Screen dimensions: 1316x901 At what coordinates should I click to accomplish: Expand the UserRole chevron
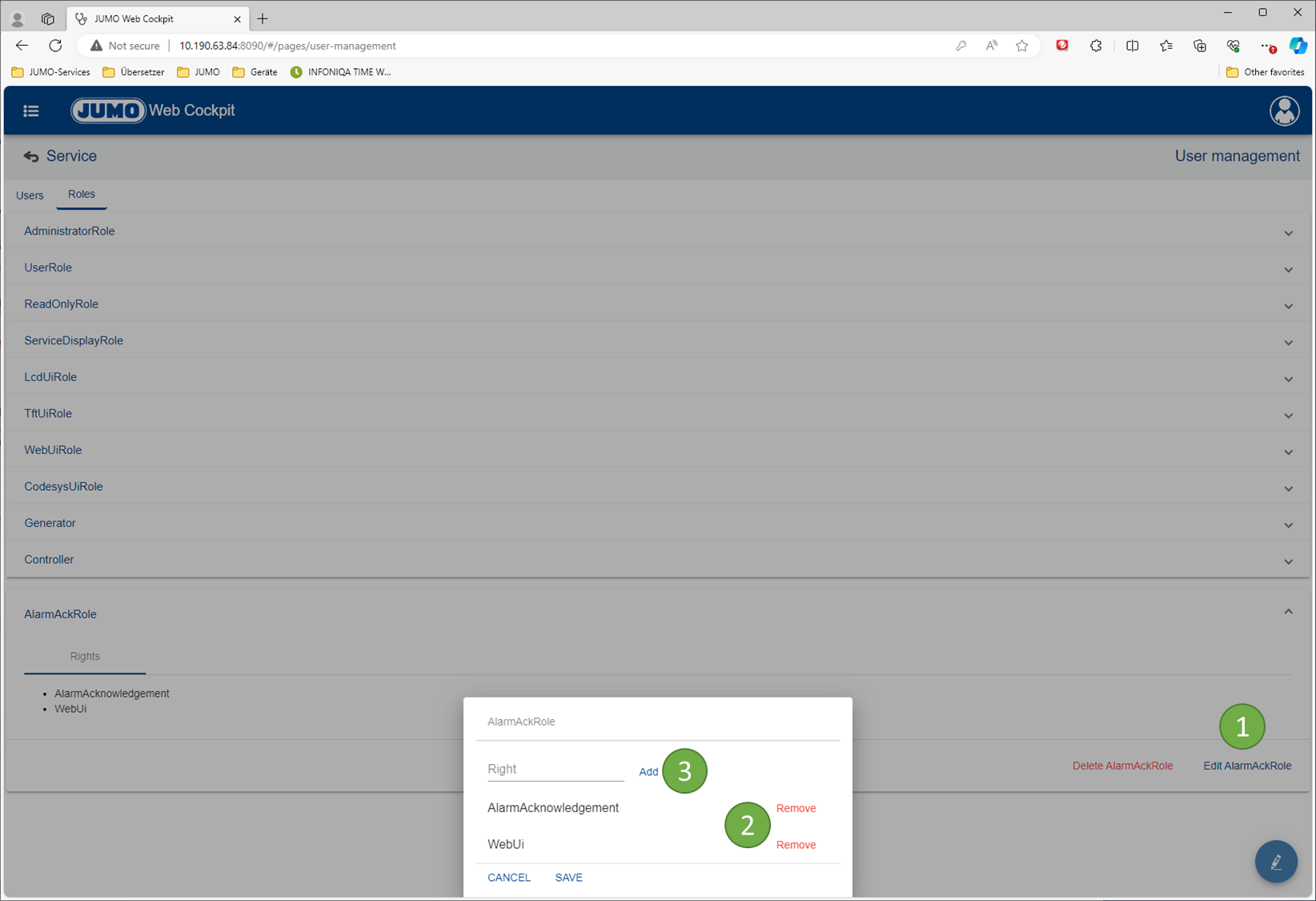click(x=1288, y=270)
